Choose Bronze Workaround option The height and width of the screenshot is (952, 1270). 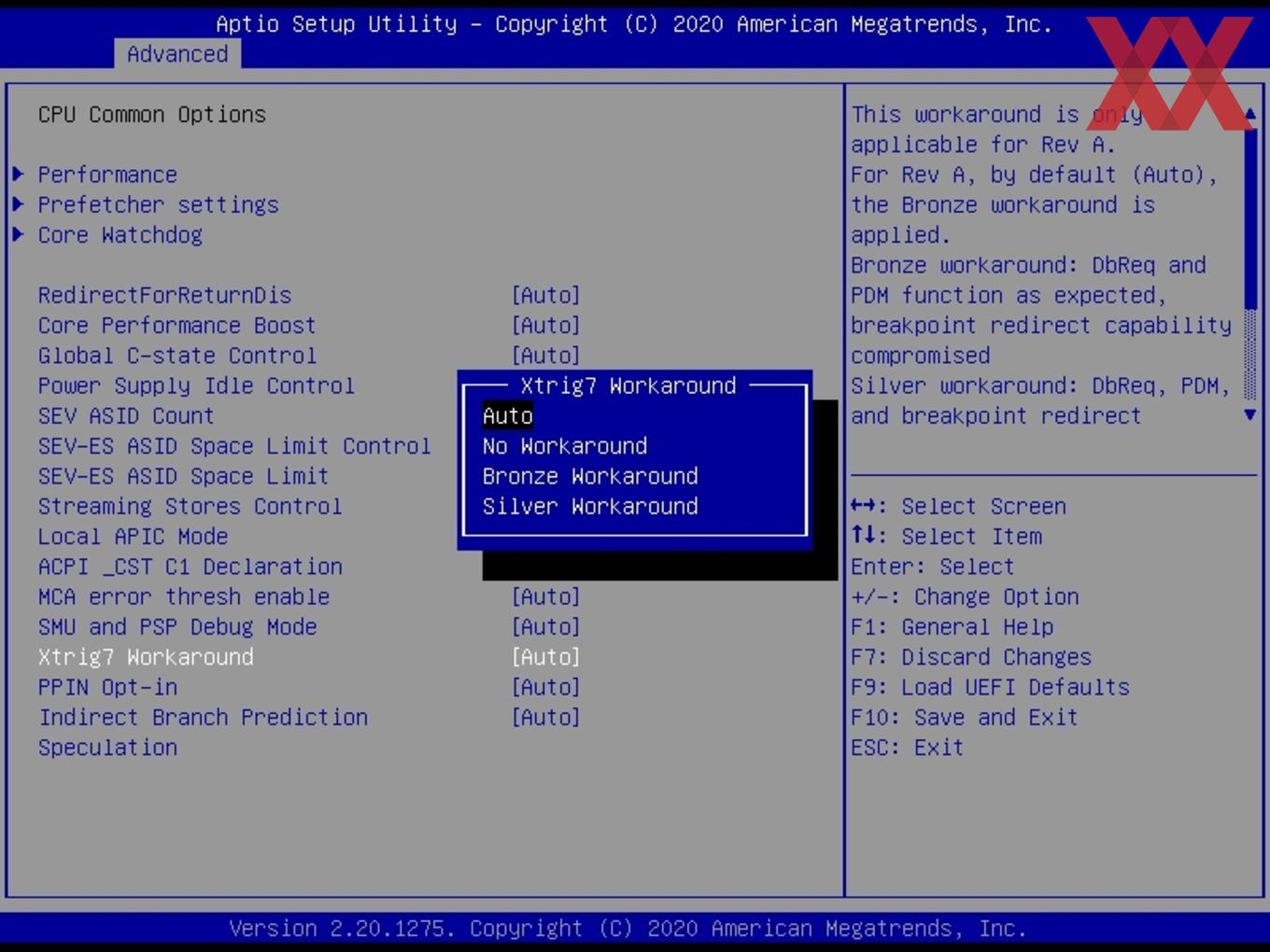tap(590, 476)
